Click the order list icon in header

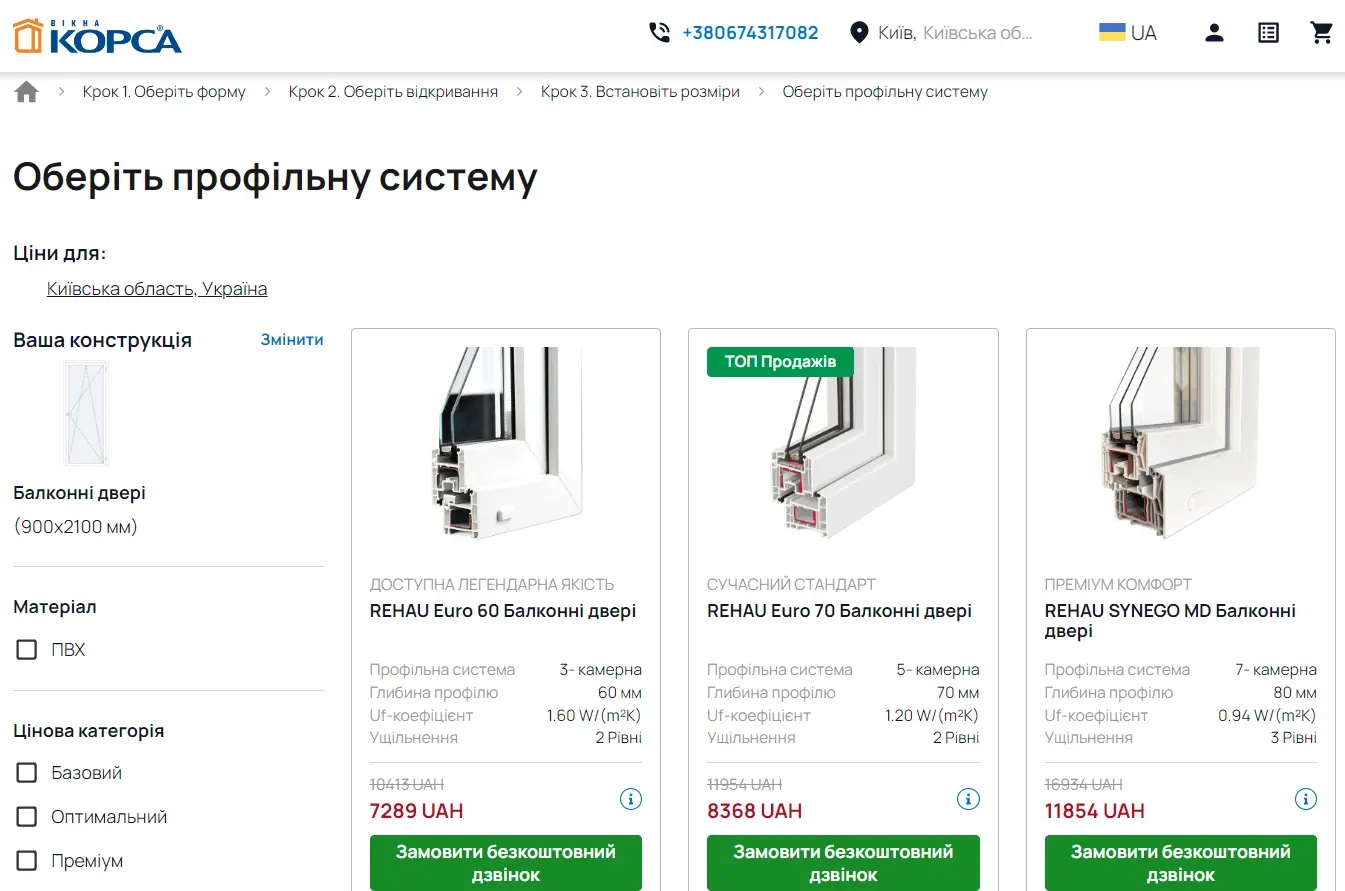click(x=1268, y=32)
